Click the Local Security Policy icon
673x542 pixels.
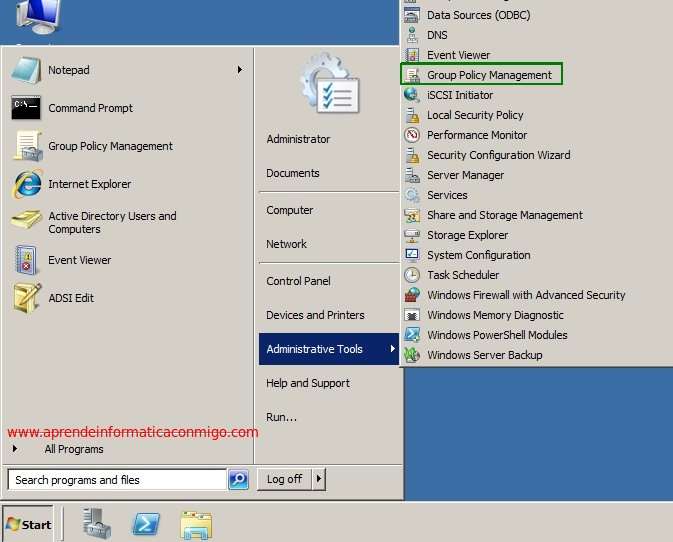(x=412, y=115)
